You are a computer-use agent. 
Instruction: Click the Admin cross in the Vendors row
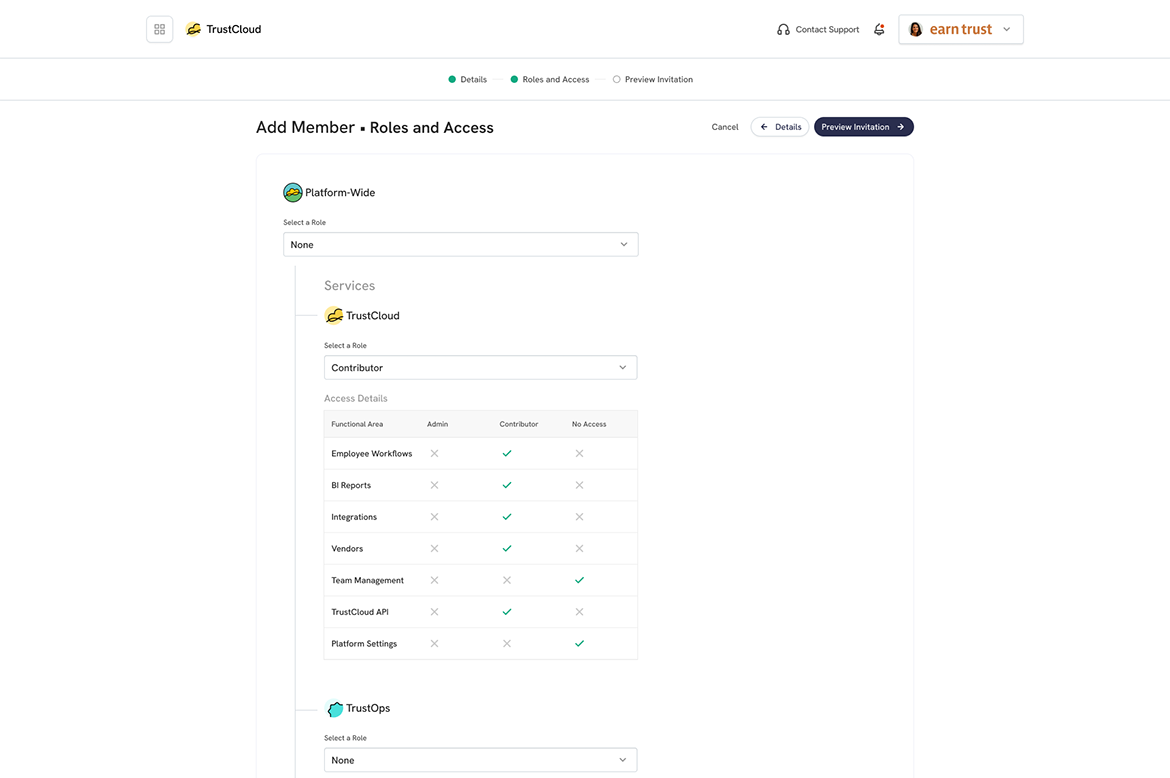(434, 548)
